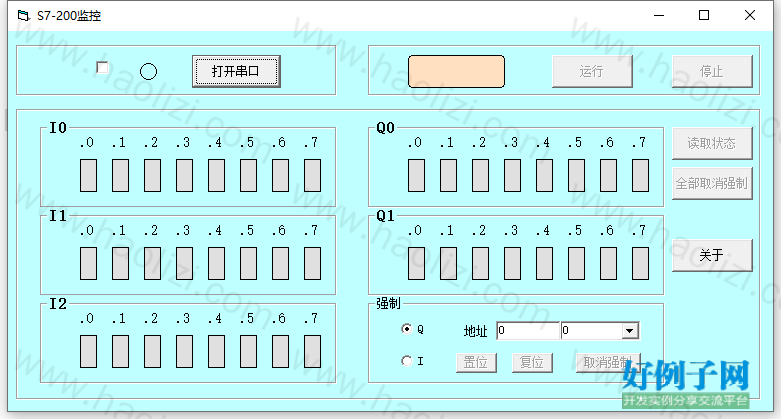
Task: Click the Q0.7 output indicator
Action: click(640, 175)
